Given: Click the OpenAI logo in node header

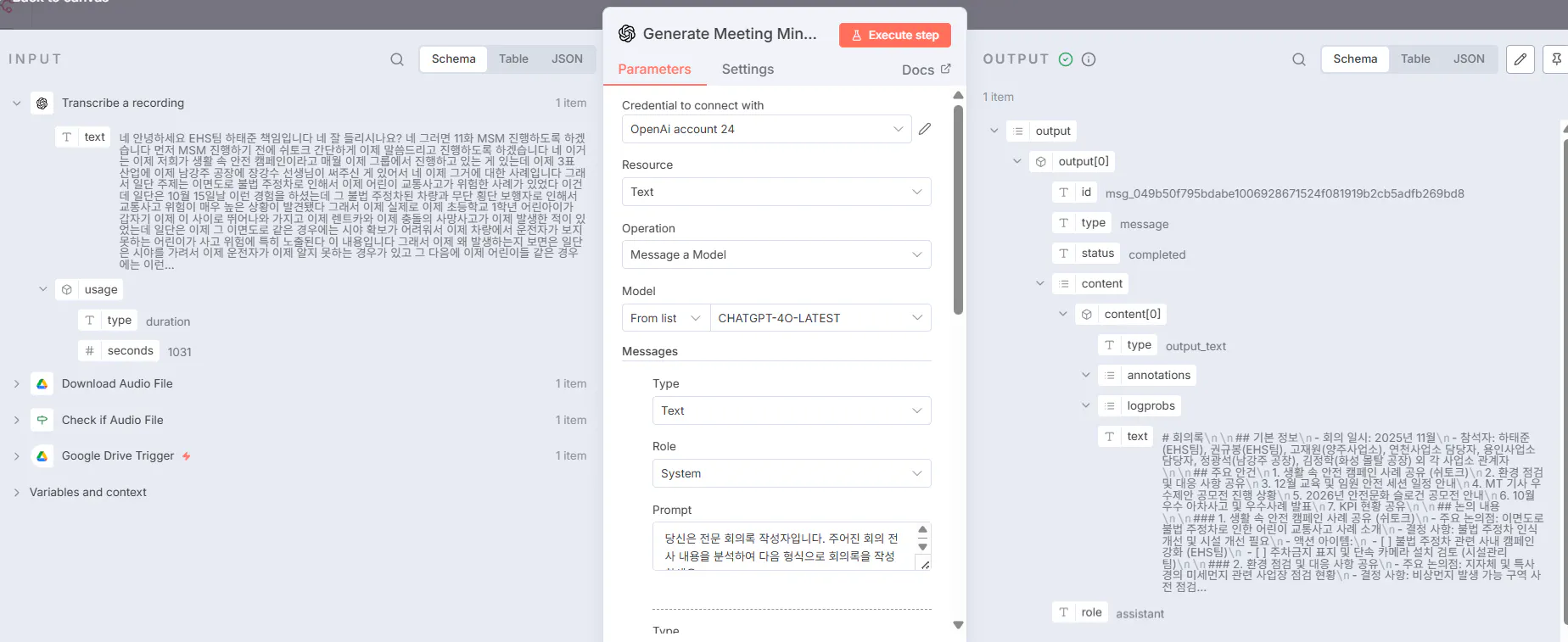Looking at the screenshot, I should click(x=627, y=34).
